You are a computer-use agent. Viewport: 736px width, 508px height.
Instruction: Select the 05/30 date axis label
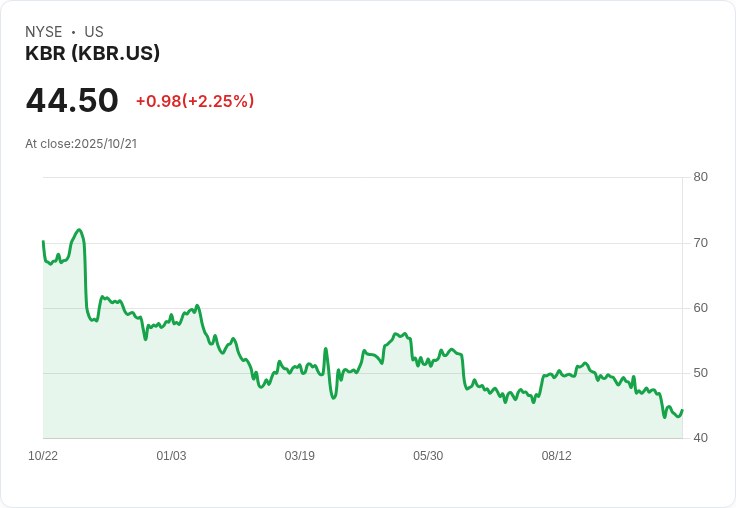coord(428,456)
